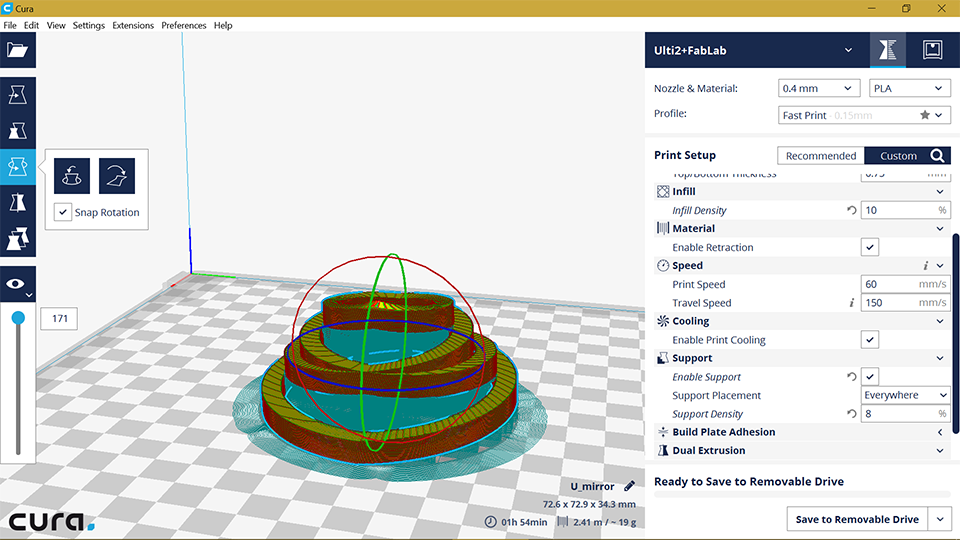Reset Infill Density with revert arrow
This screenshot has height=540, width=960.
click(x=852, y=210)
